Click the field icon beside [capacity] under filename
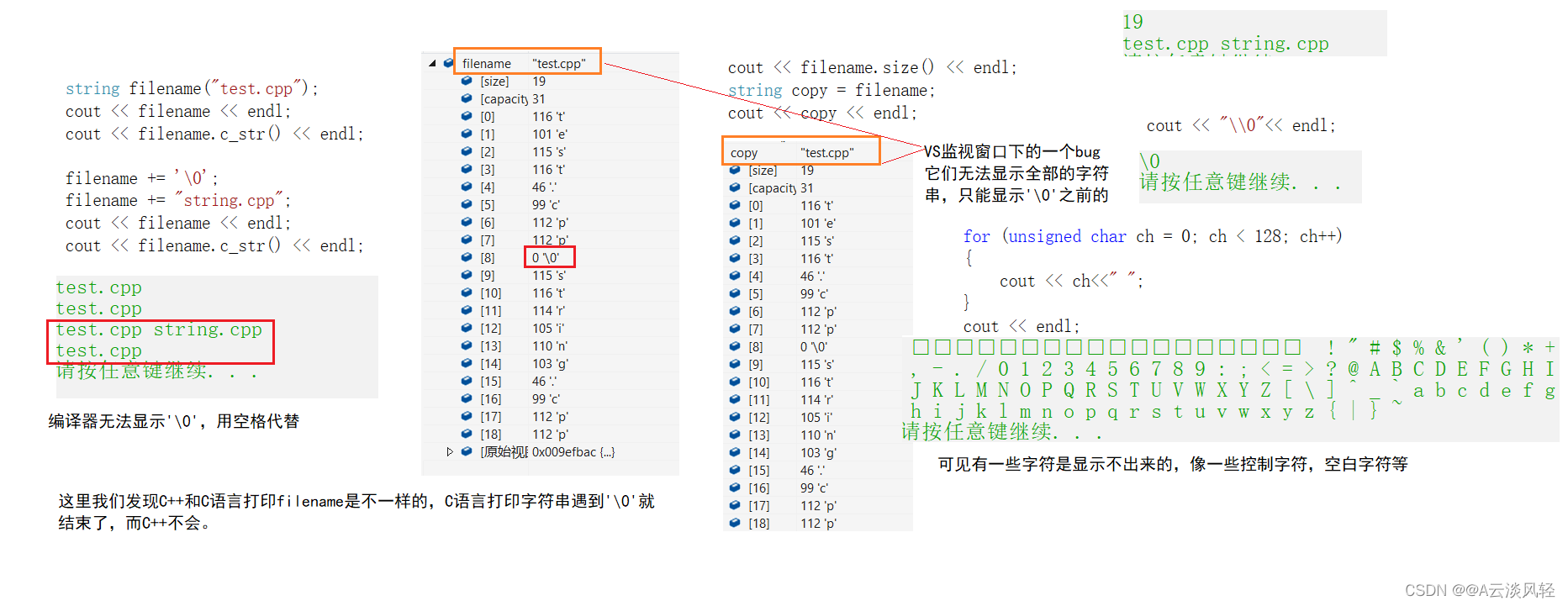Viewport: 1568px width, 606px height. [x=467, y=99]
